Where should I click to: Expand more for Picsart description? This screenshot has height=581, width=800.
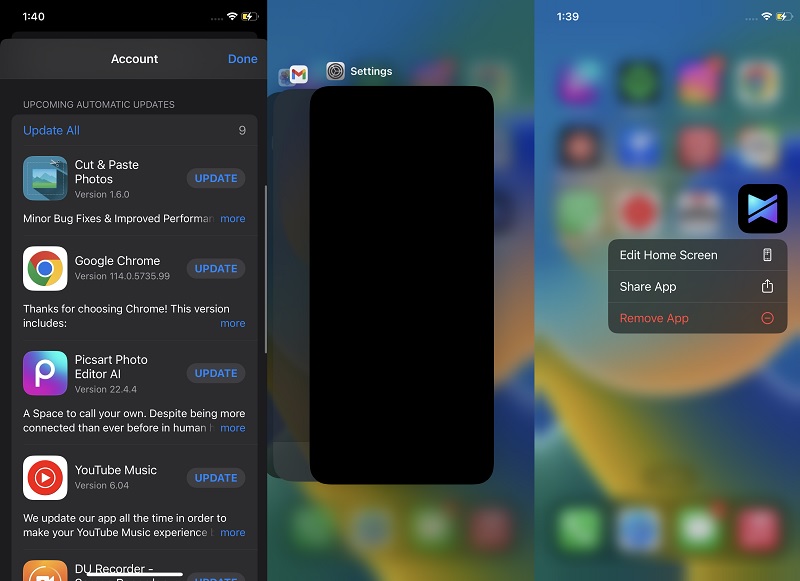click(233, 428)
